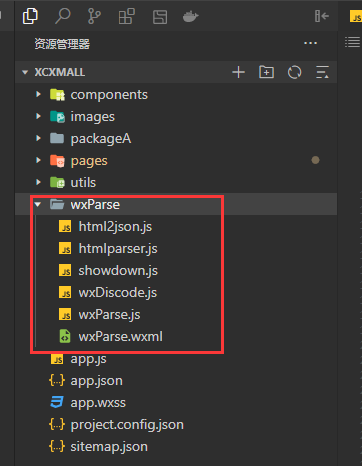Click the showdown.js JS icon

[65, 270]
